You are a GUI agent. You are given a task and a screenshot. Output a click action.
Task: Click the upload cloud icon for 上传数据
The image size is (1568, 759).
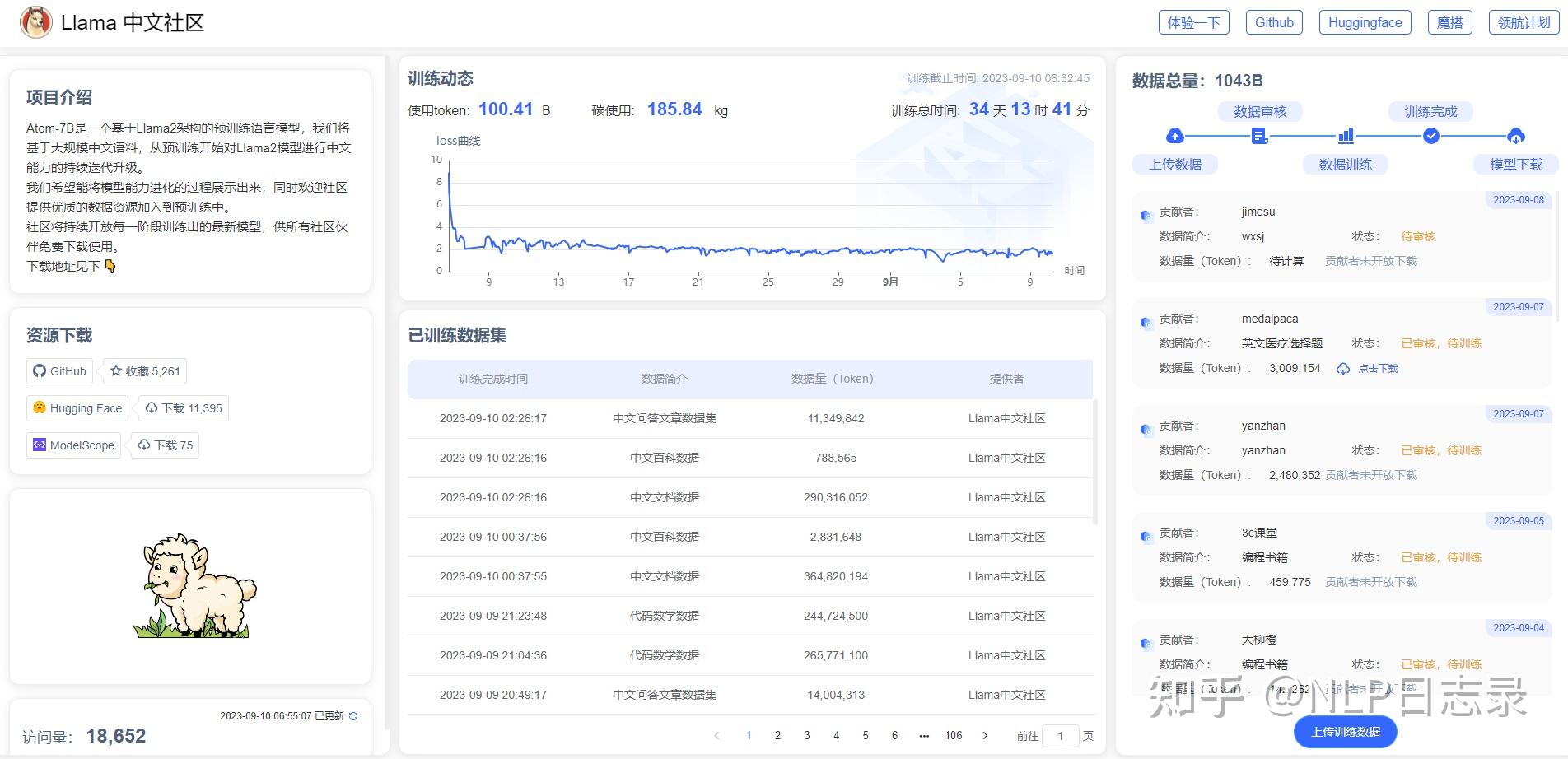[1175, 136]
